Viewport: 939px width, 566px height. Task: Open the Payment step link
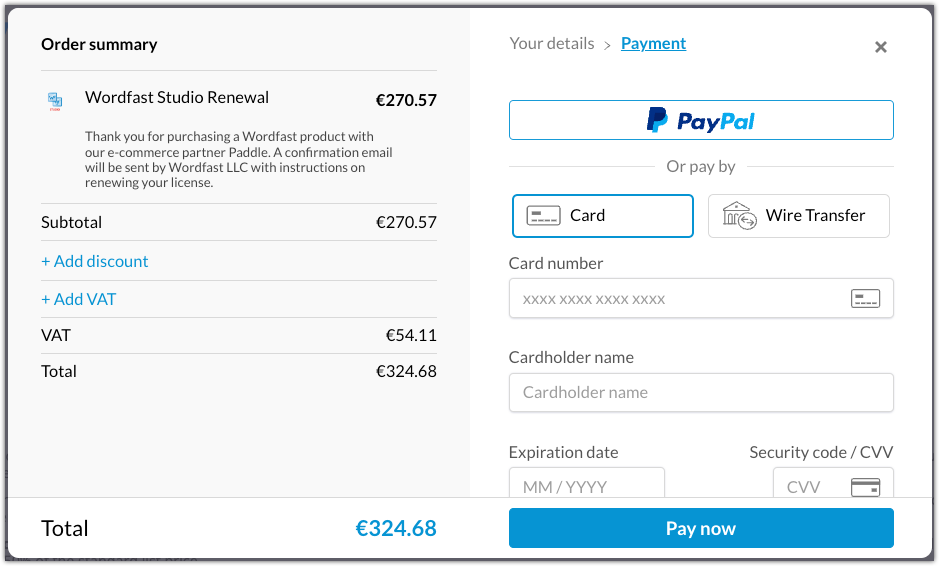click(x=653, y=44)
